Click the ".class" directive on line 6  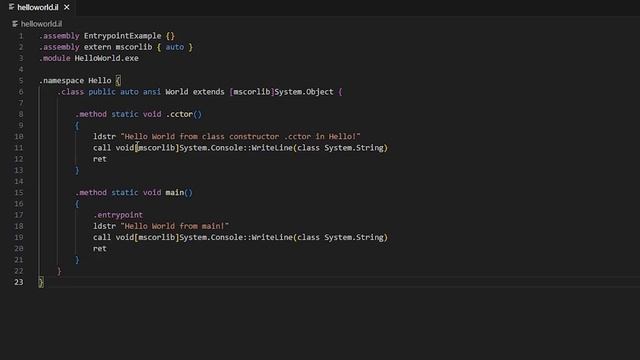click(x=70, y=92)
